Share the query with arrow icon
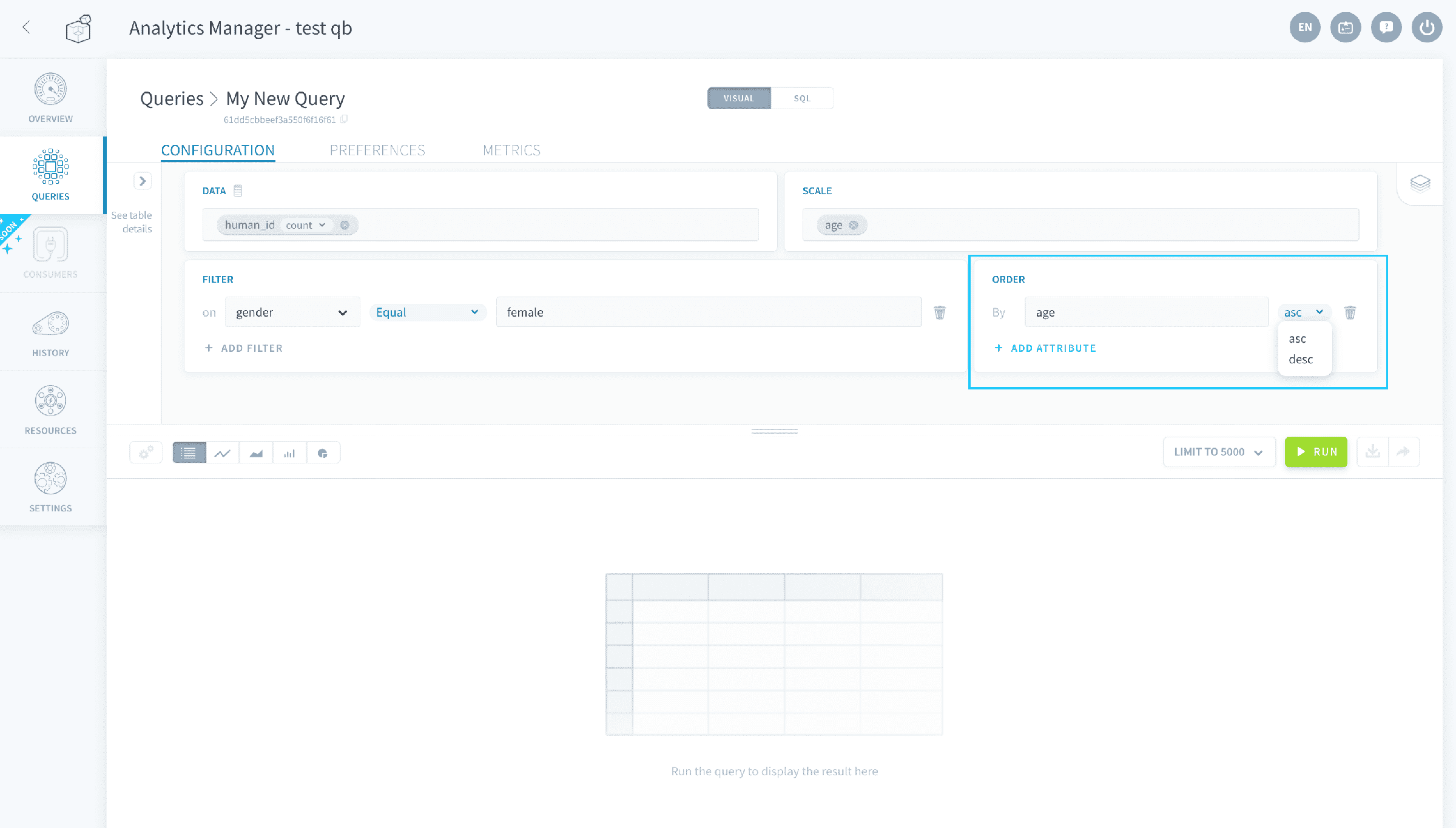The height and width of the screenshot is (828, 1456). pos(1403,452)
